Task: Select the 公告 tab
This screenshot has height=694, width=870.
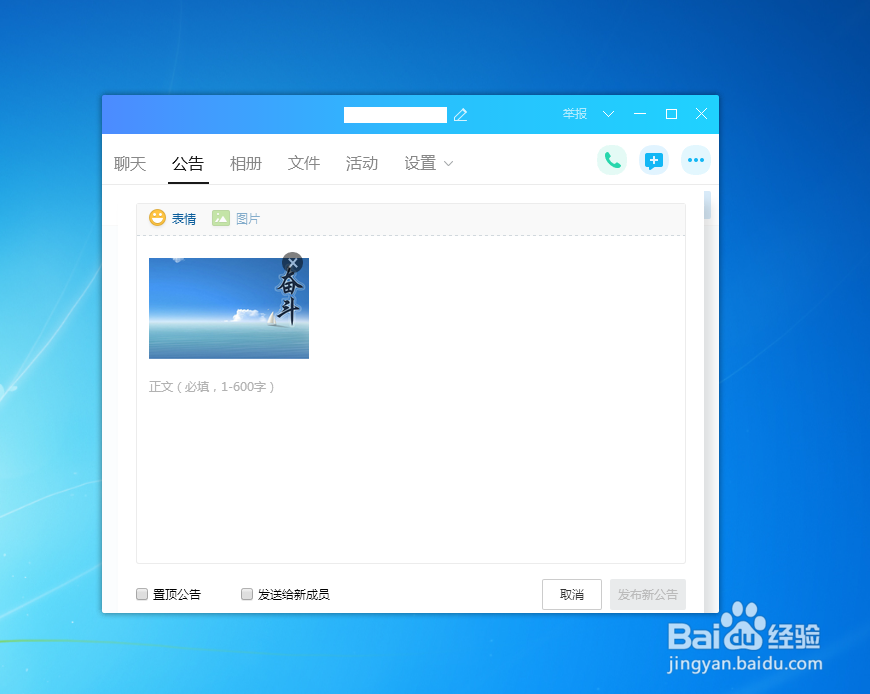Action: coord(188,164)
